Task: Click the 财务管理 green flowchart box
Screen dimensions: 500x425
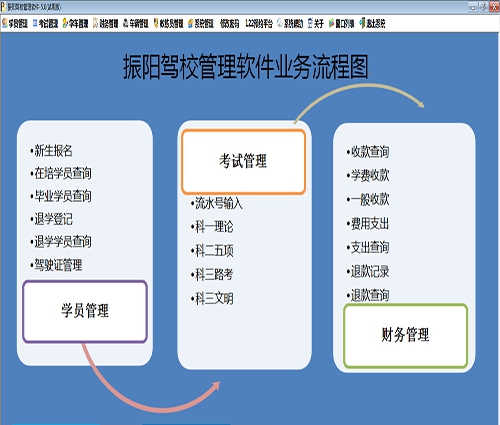Action: [406, 336]
